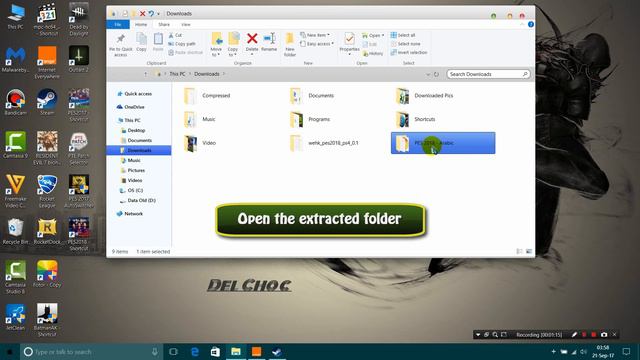640x360 pixels.
Task: Open Bandicam desktop shortcut
Action: [x=16, y=102]
